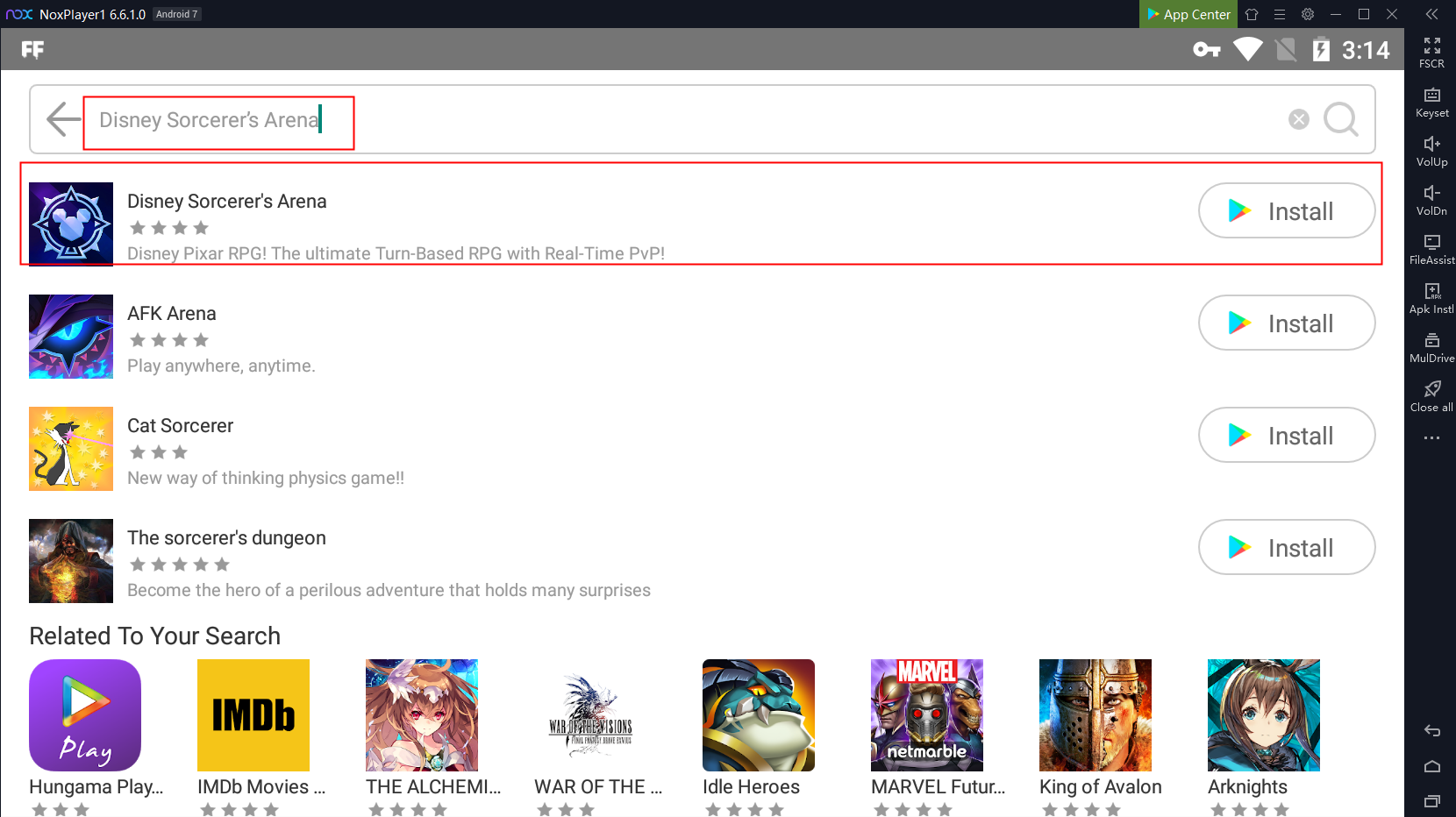The height and width of the screenshot is (817, 1456).
Task: Clear the search text with X icon
Action: click(x=1298, y=119)
